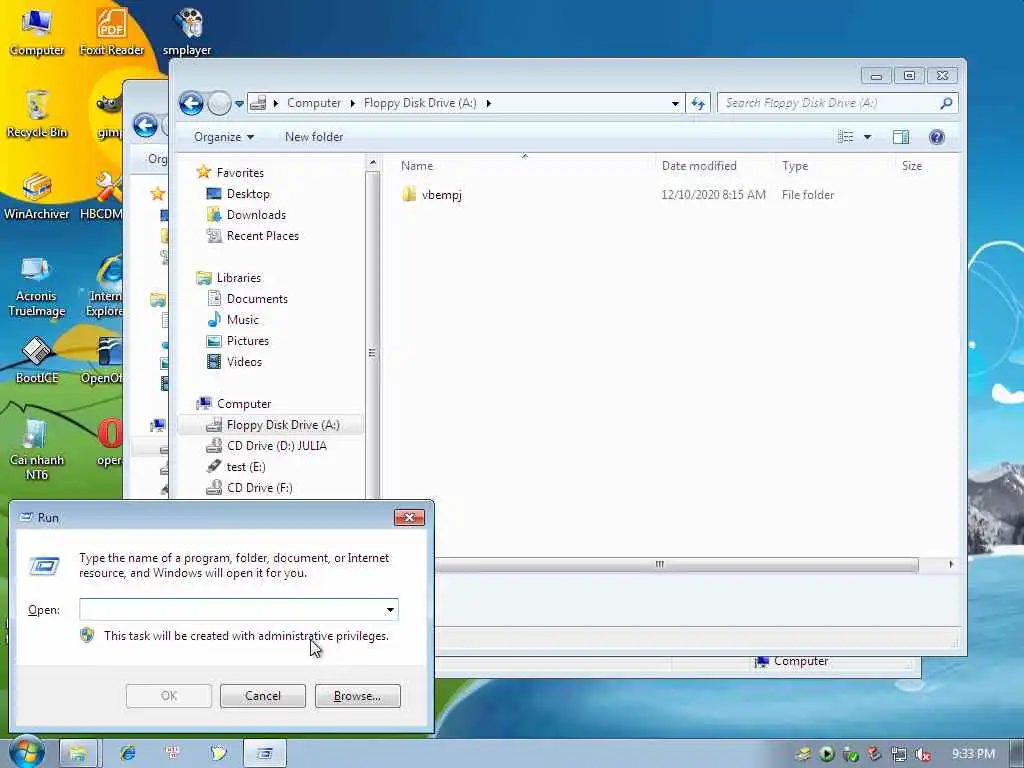This screenshot has height=768, width=1024.
Task: Open WinArchiver desktop shortcut
Action: click(37, 196)
